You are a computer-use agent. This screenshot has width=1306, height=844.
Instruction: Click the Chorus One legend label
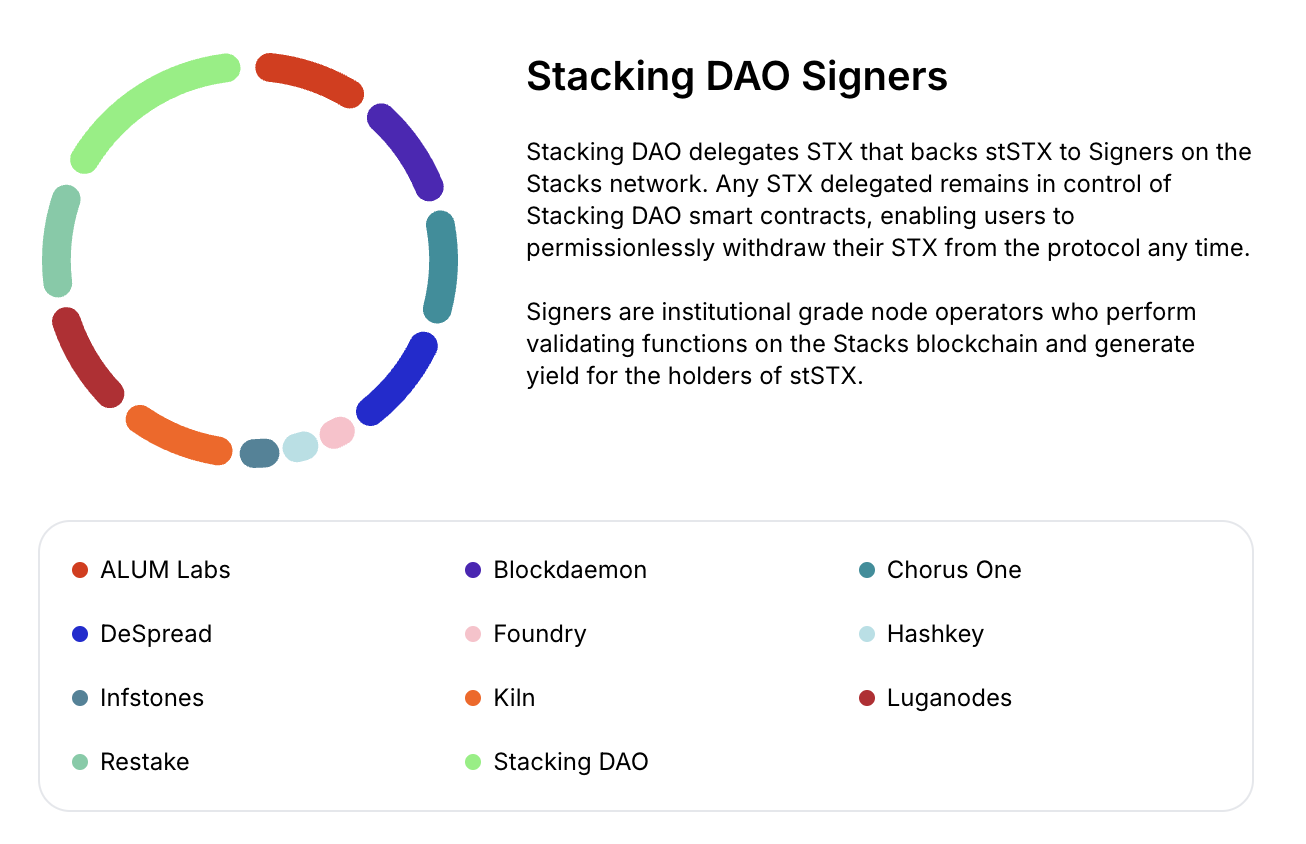pyautogui.click(x=954, y=570)
